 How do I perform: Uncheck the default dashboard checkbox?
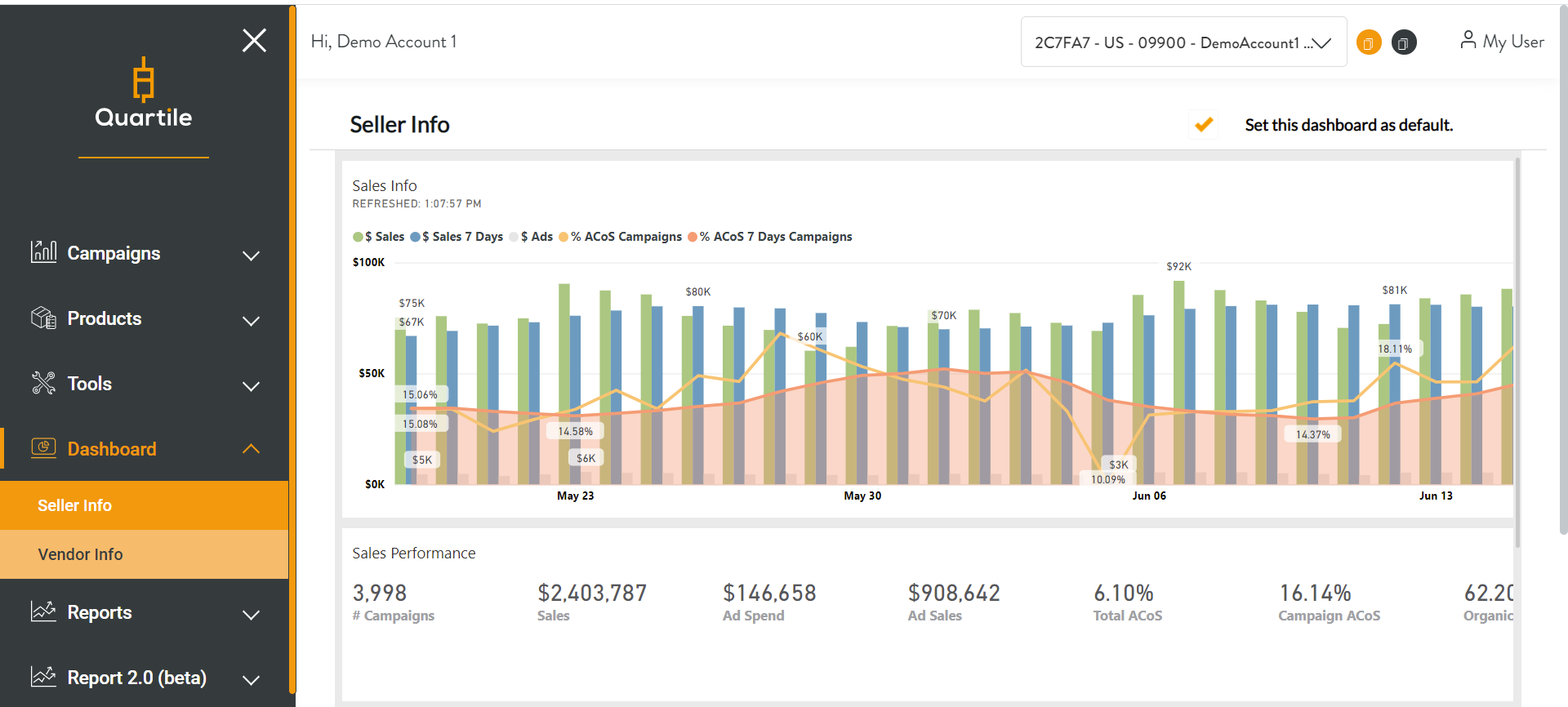point(1203,125)
